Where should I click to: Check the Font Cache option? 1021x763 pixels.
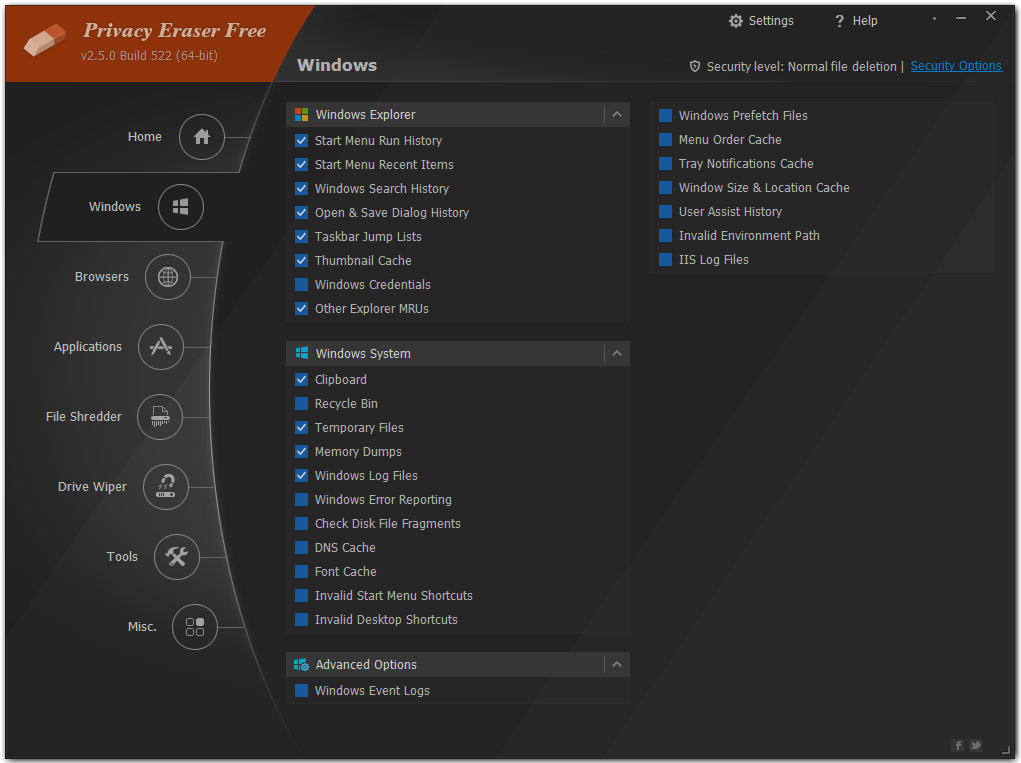click(301, 572)
